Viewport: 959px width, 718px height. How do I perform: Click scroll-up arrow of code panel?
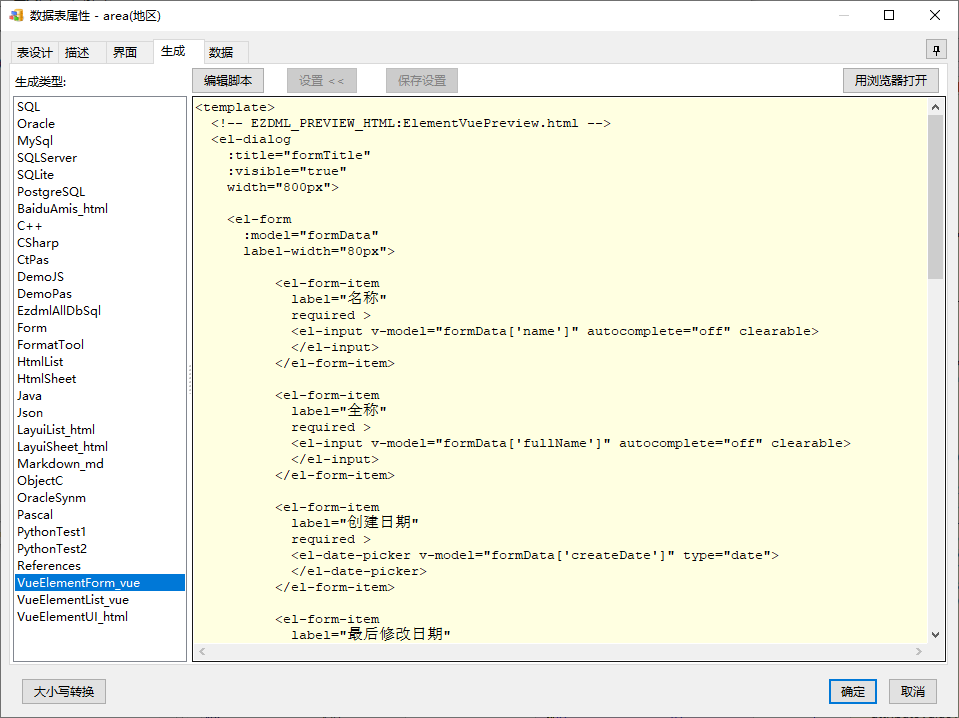click(x=935, y=107)
